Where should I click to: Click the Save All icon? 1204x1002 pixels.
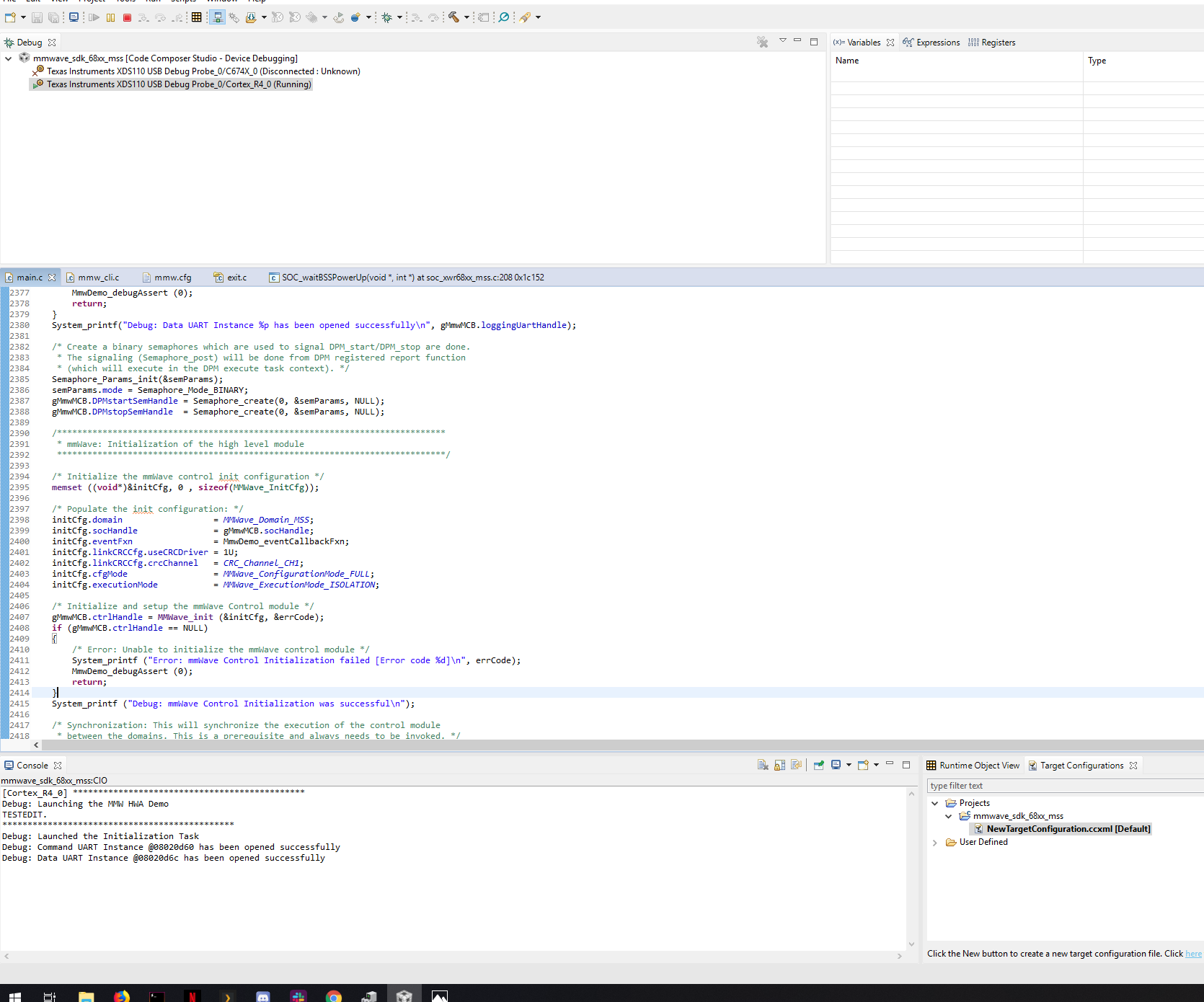[53, 17]
